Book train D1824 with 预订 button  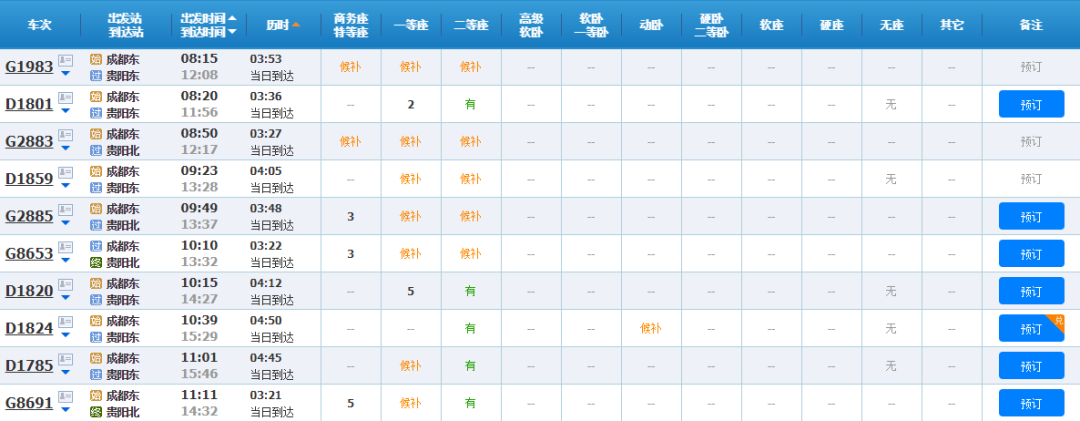click(x=1031, y=329)
